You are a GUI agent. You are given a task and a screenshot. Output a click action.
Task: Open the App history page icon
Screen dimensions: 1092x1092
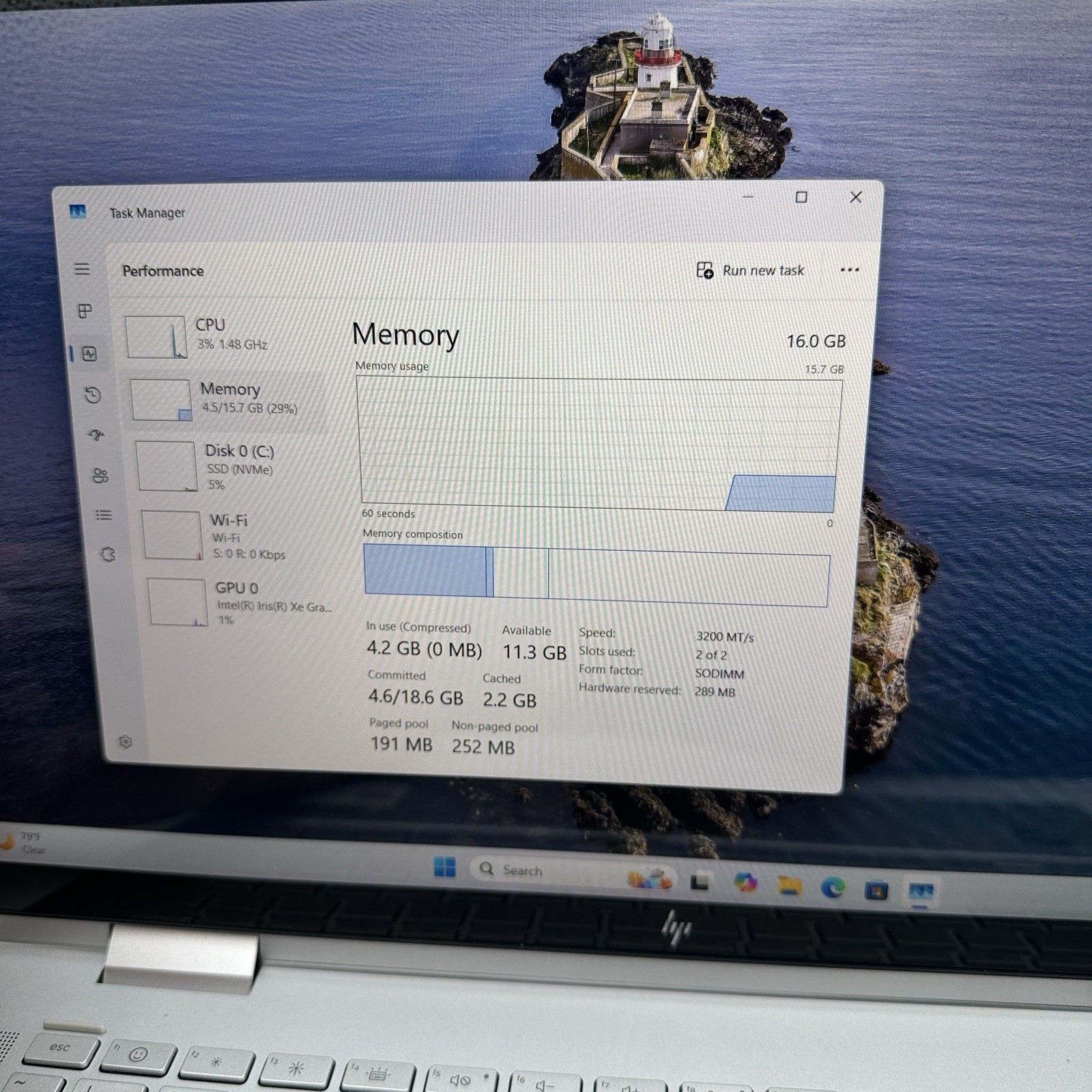pyautogui.click(x=94, y=395)
